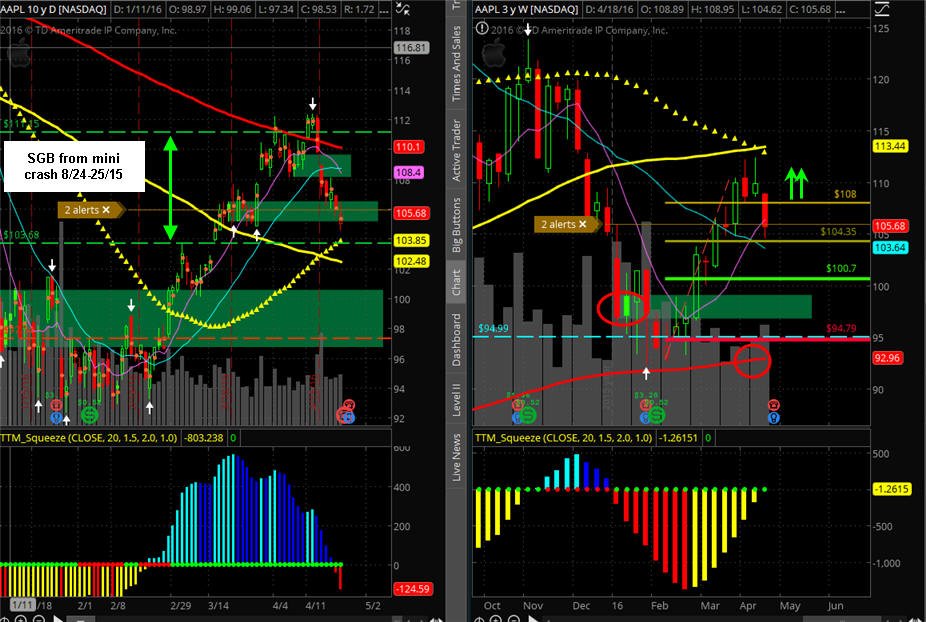Click first red conference call icon on daily chart
This screenshot has width=926, height=622.
[56, 405]
